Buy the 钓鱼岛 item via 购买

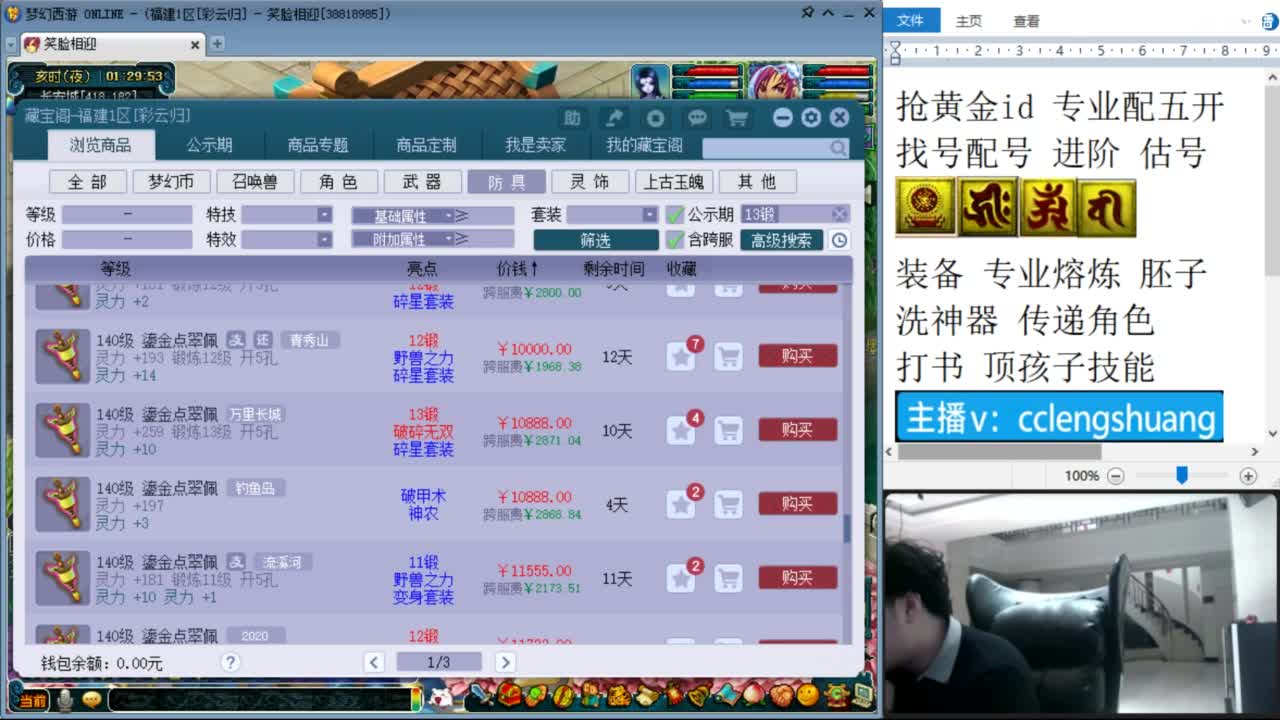[798, 504]
